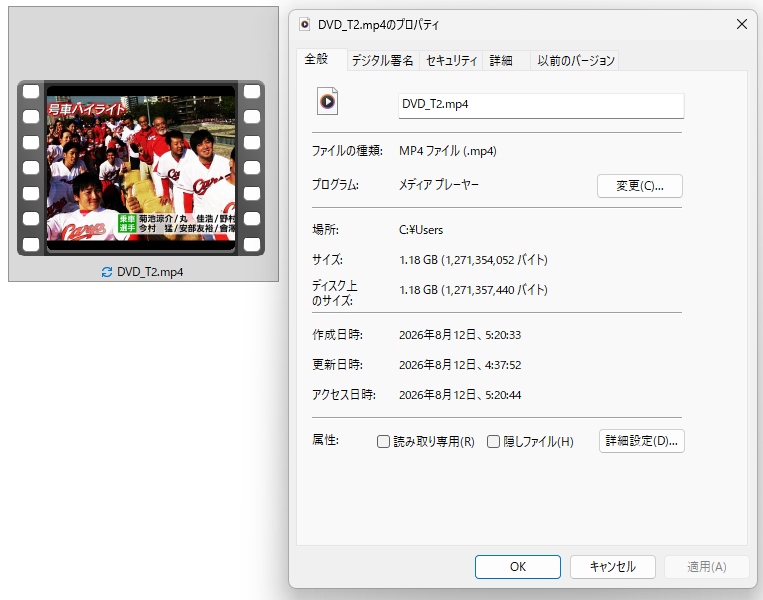
Task: Open 詳細設定(D)... attributes button
Action: (x=641, y=441)
